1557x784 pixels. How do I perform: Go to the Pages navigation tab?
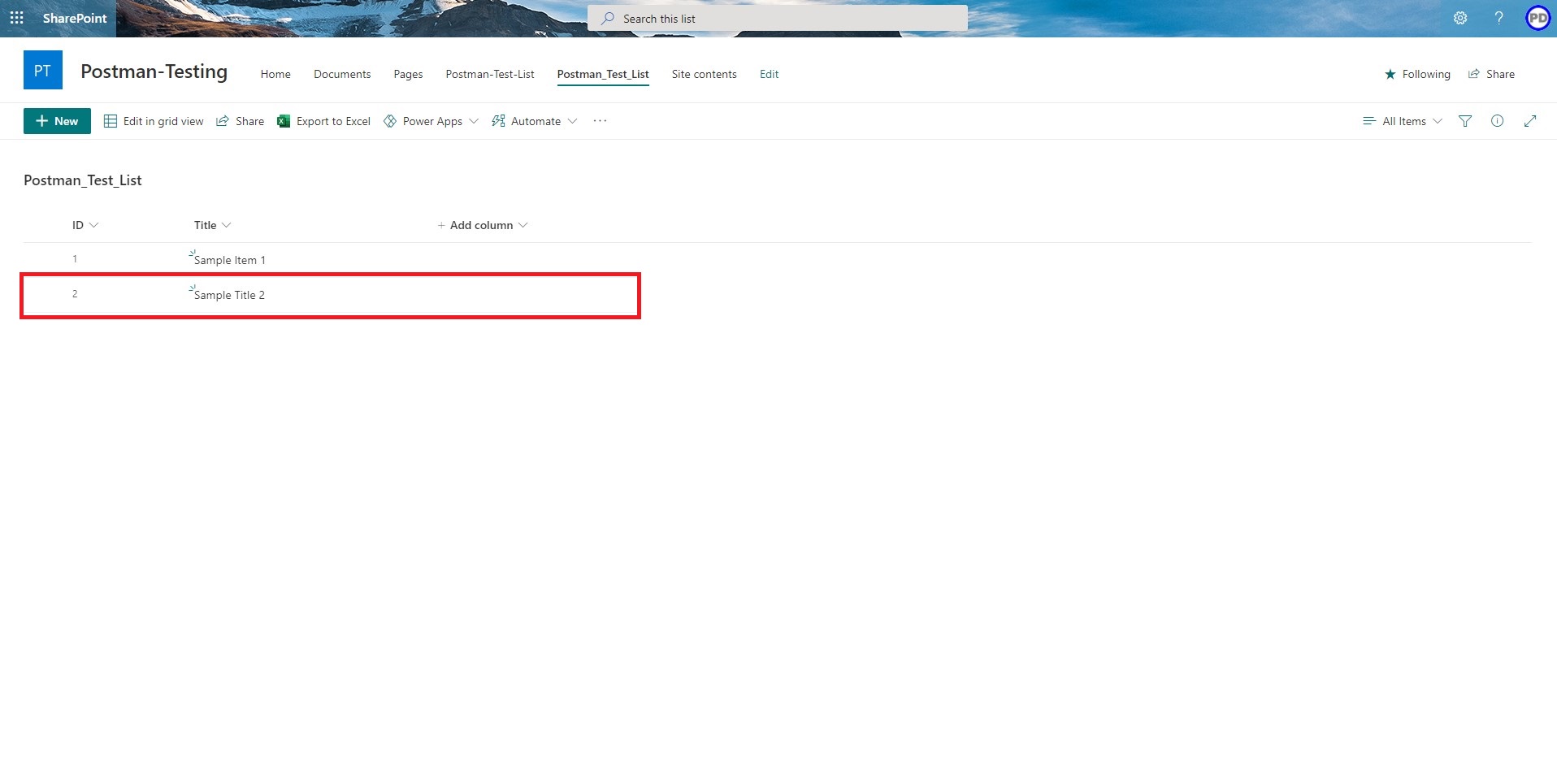tap(408, 74)
